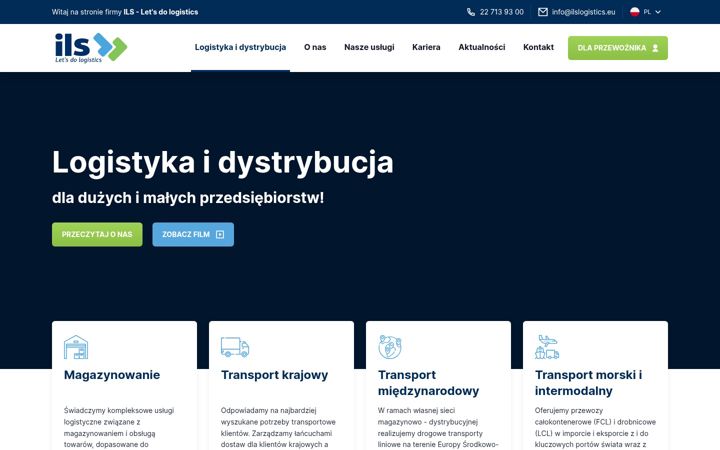Open the Transport morski i intermodalny heading

pos(588,383)
